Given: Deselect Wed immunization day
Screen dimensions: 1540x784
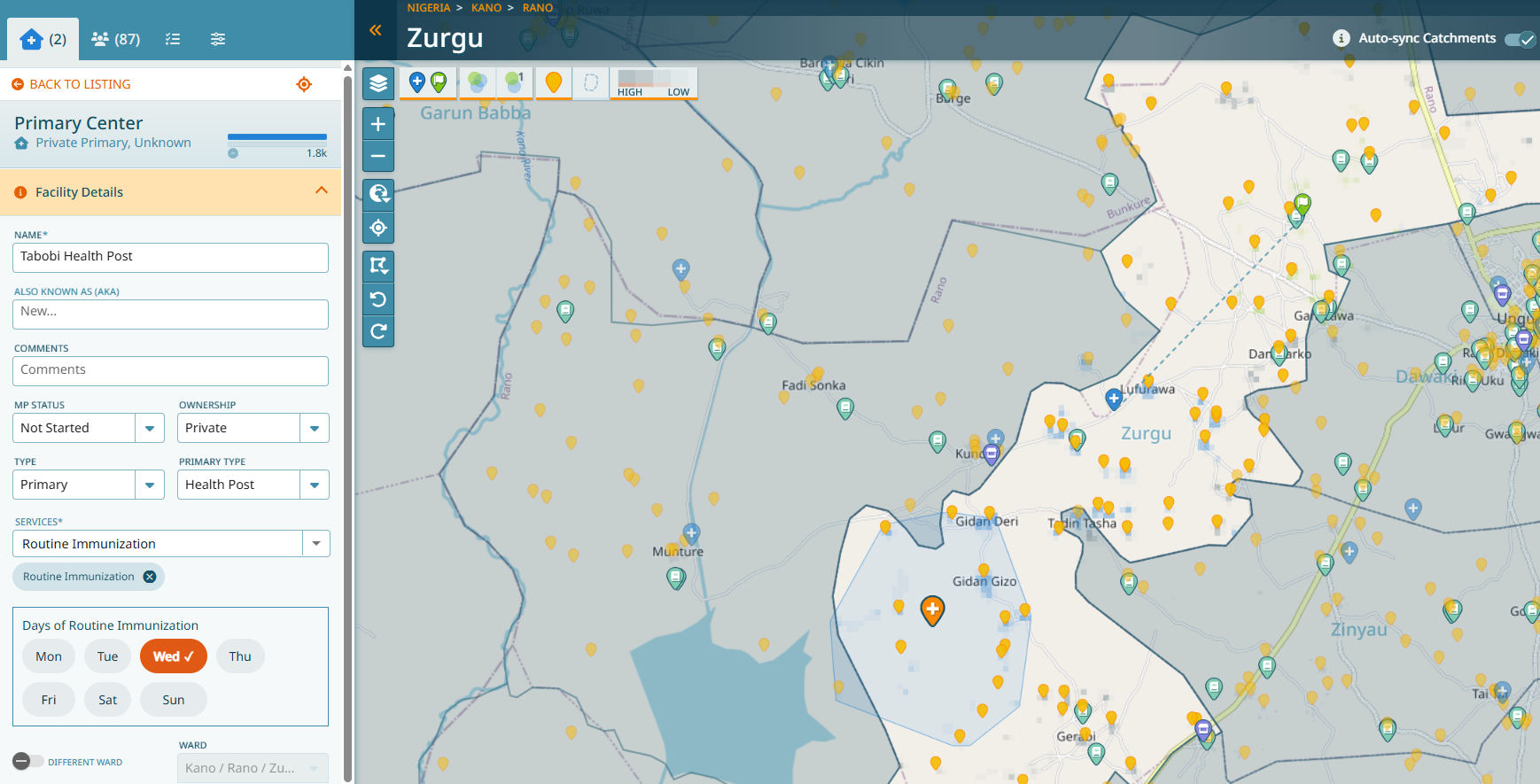Looking at the screenshot, I should tap(174, 656).
